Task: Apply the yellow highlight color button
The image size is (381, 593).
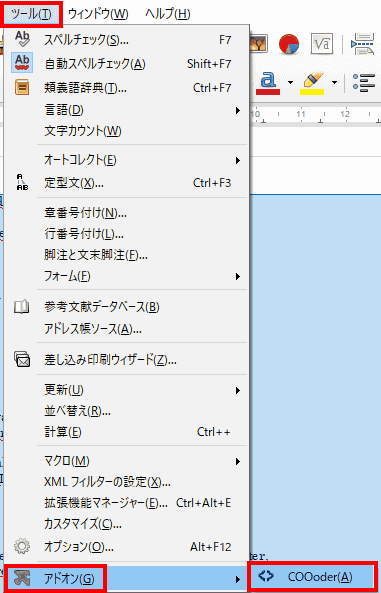Action: tap(312, 83)
